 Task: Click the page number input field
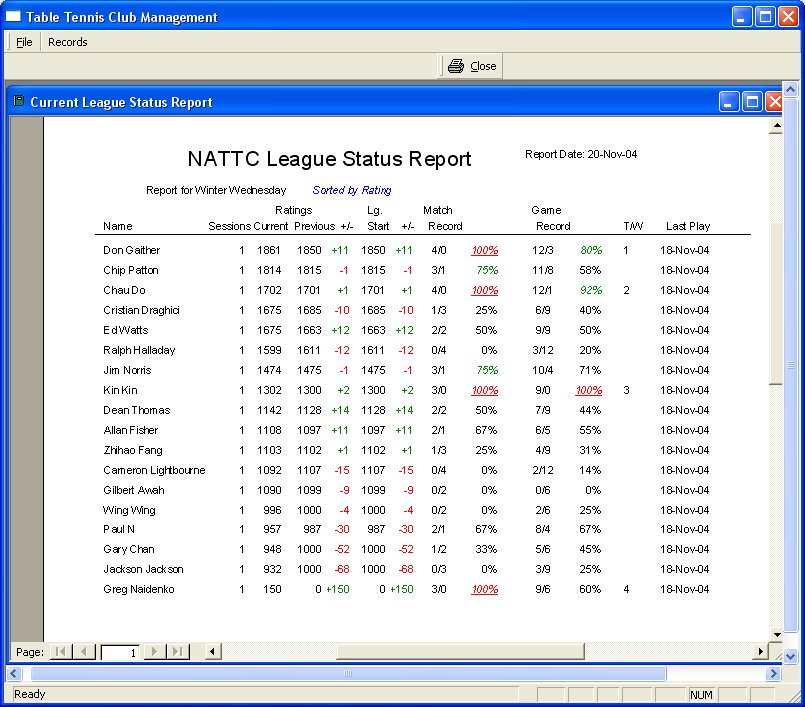[120, 652]
